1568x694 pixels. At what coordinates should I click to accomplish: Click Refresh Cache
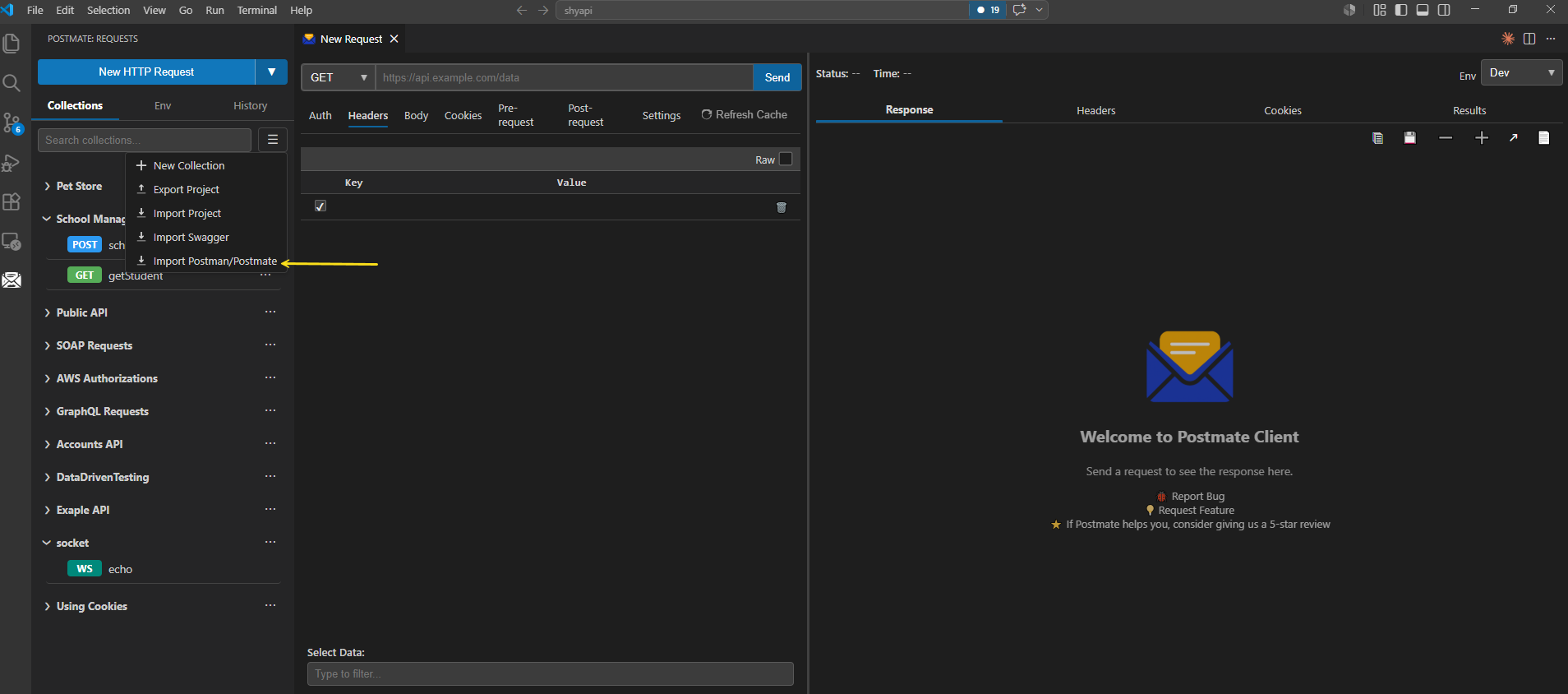(x=744, y=114)
